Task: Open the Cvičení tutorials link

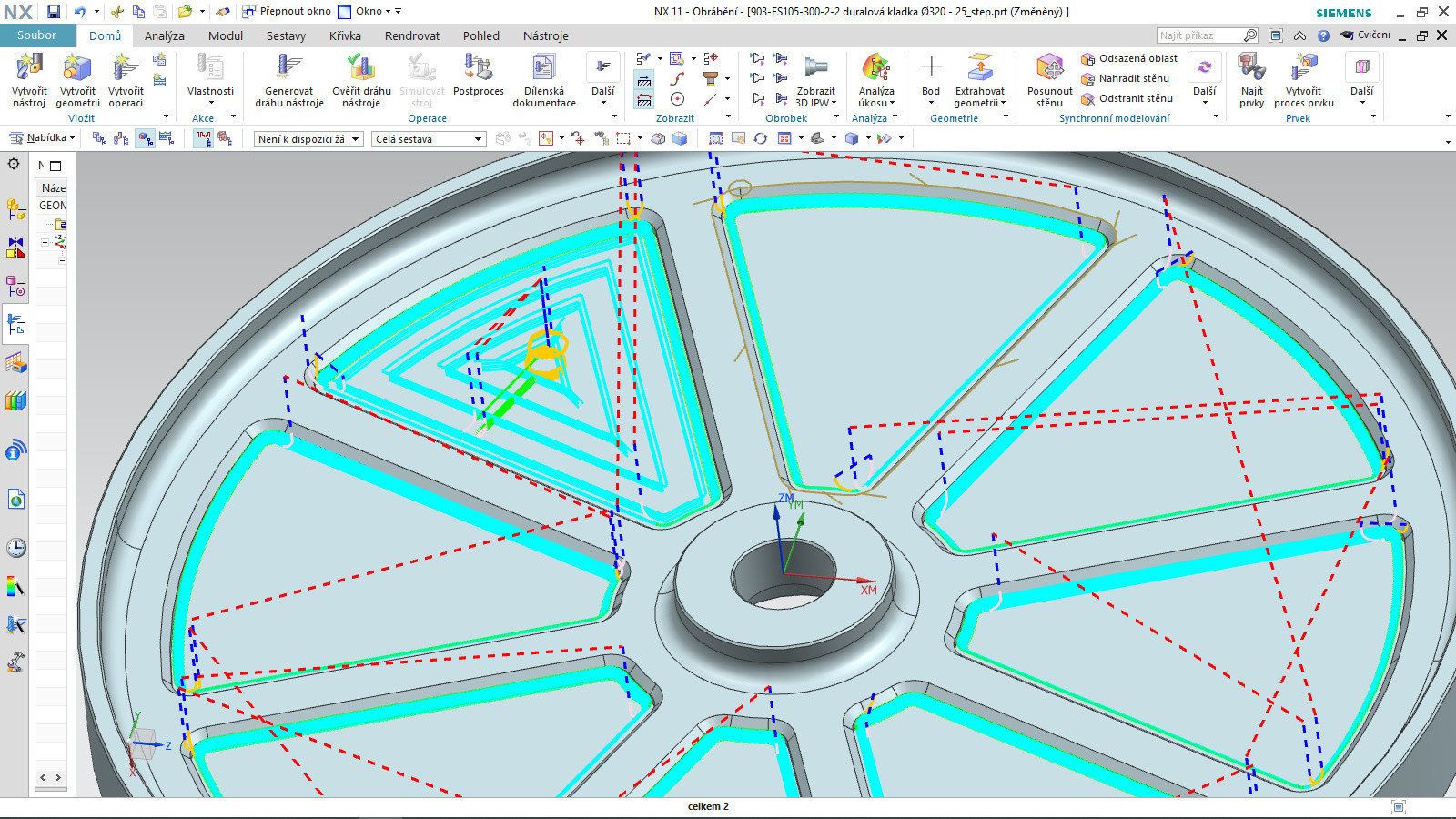Action: (1366, 35)
